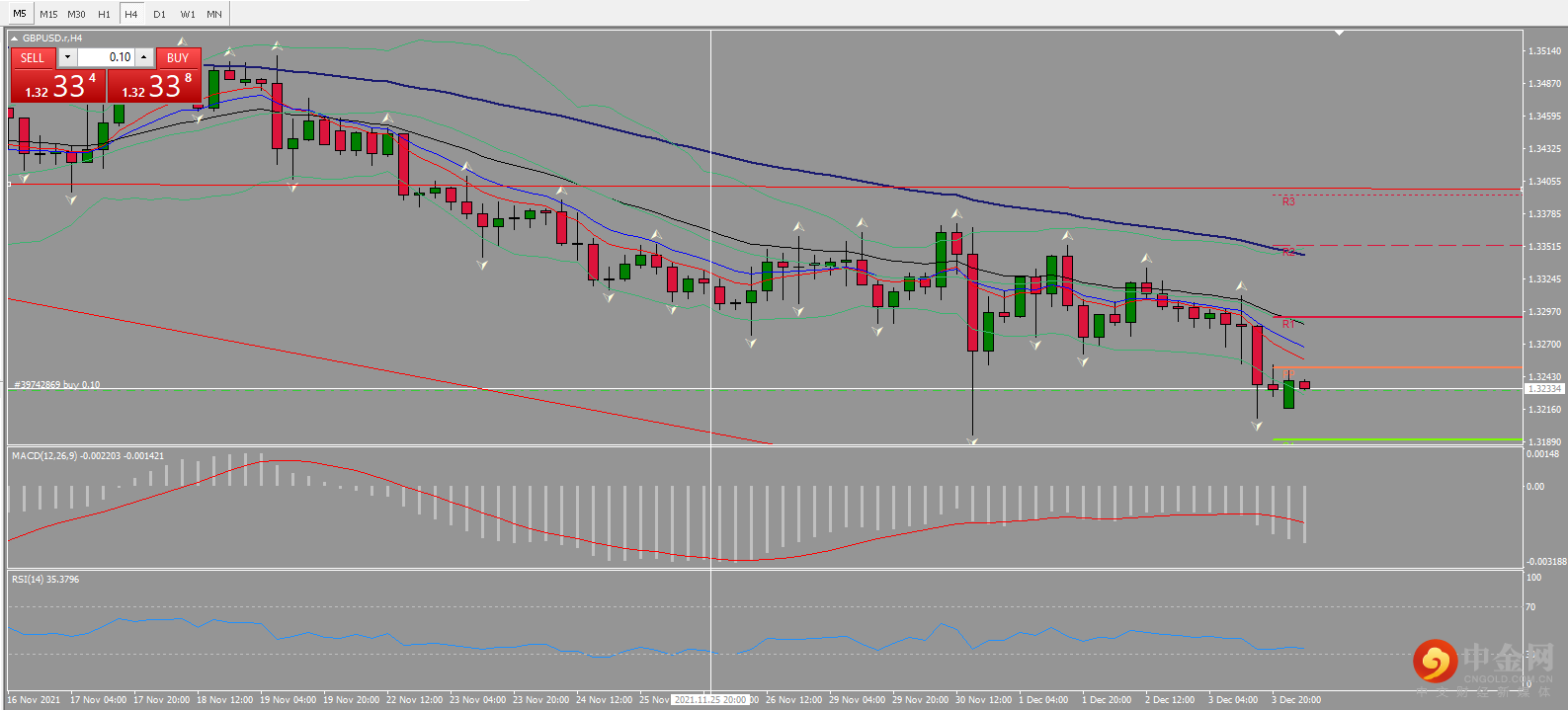This screenshot has width=1568, height=710.
Task: Click the highlighted 2021.11.25 20:00 crosshair date
Action: coord(710,700)
